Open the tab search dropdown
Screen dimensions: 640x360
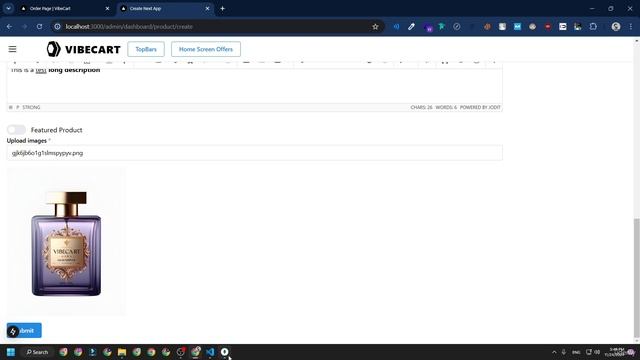point(9,8)
